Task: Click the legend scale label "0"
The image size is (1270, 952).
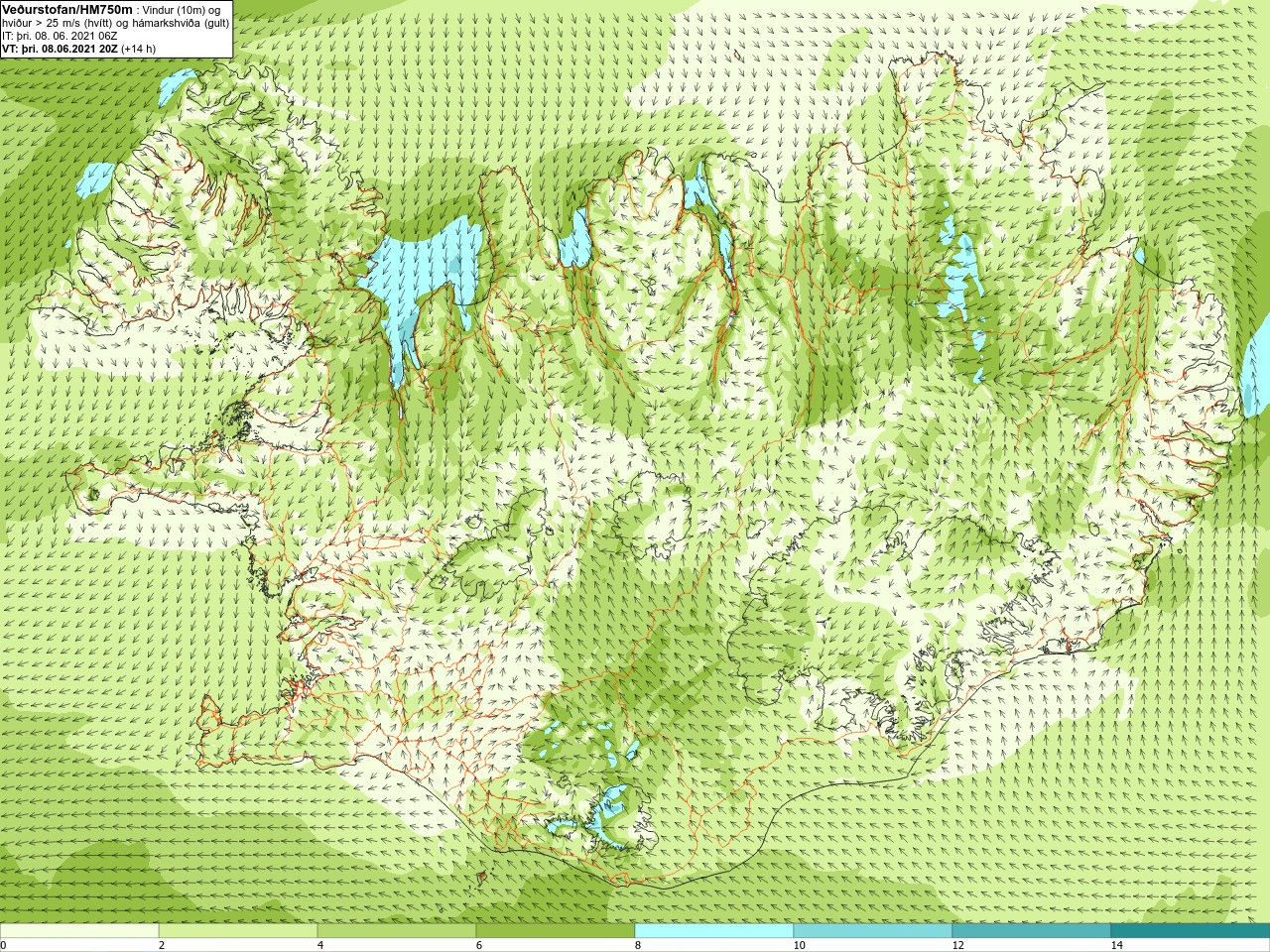Action: pyautogui.click(x=4, y=945)
